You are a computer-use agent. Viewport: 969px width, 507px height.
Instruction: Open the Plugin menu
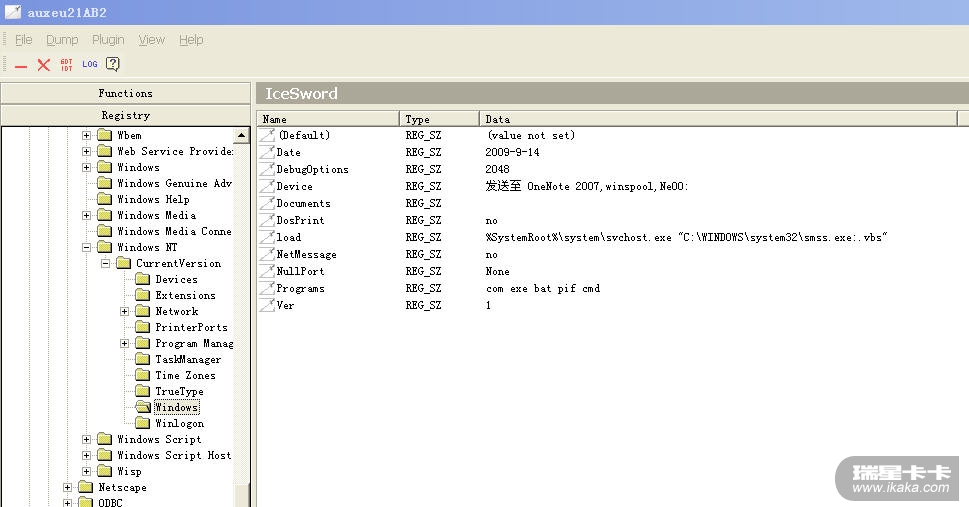pos(108,40)
